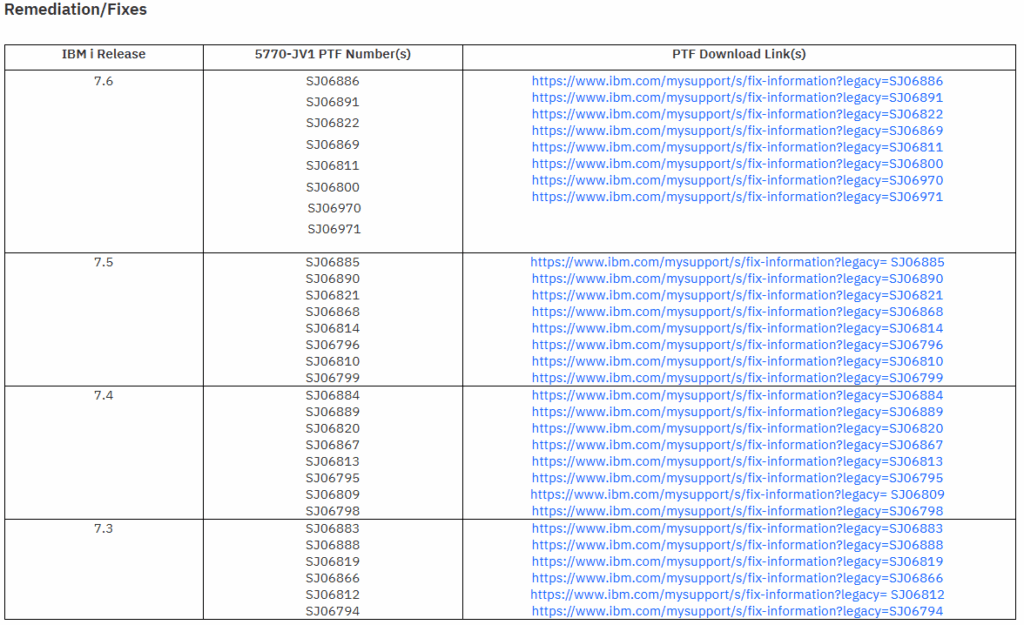This screenshot has width=1024, height=625.
Task: Visit the SJ06809 download hyperlink
Action: click(737, 494)
